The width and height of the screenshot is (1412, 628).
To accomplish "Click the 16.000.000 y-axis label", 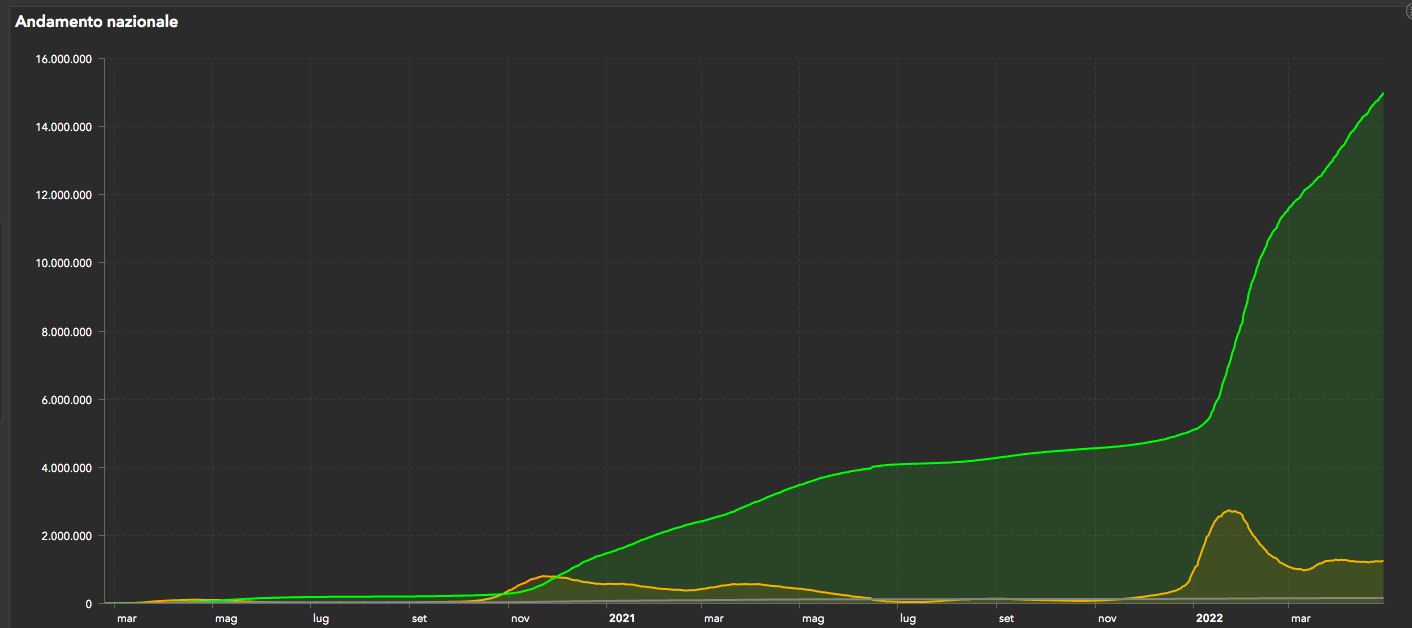I will (x=63, y=59).
